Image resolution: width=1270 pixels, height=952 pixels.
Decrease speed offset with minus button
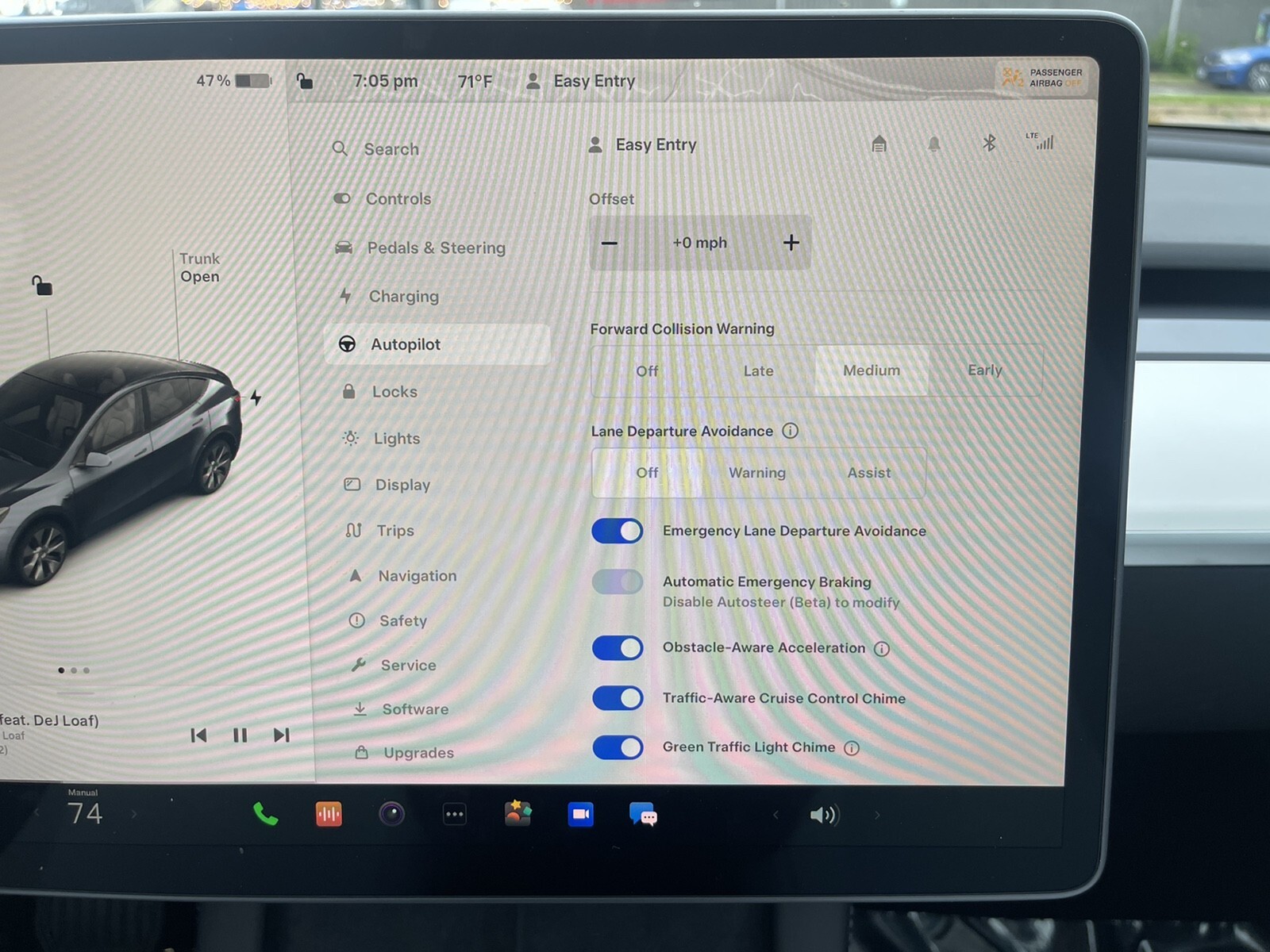pos(610,243)
